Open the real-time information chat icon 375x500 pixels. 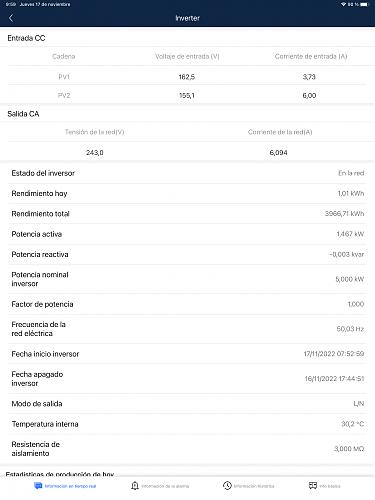tap(38, 486)
